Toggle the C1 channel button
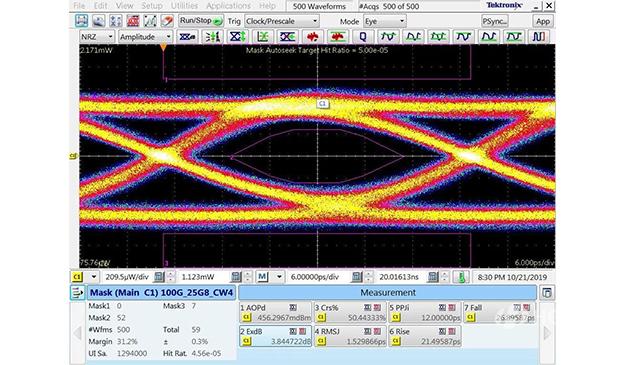Viewport: 625px width, 365px height. [77, 277]
